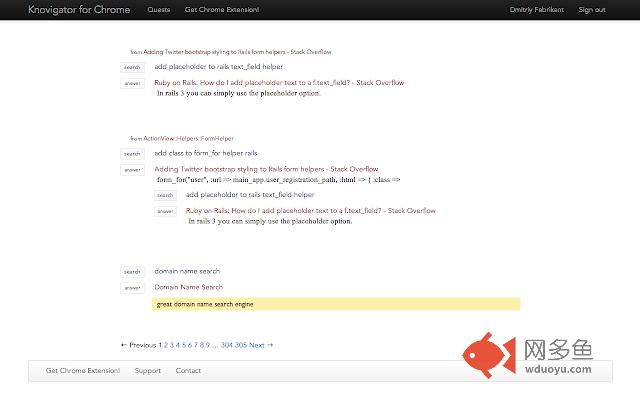Open the Dmitriy Fabrikant profile link

pos(536,9)
